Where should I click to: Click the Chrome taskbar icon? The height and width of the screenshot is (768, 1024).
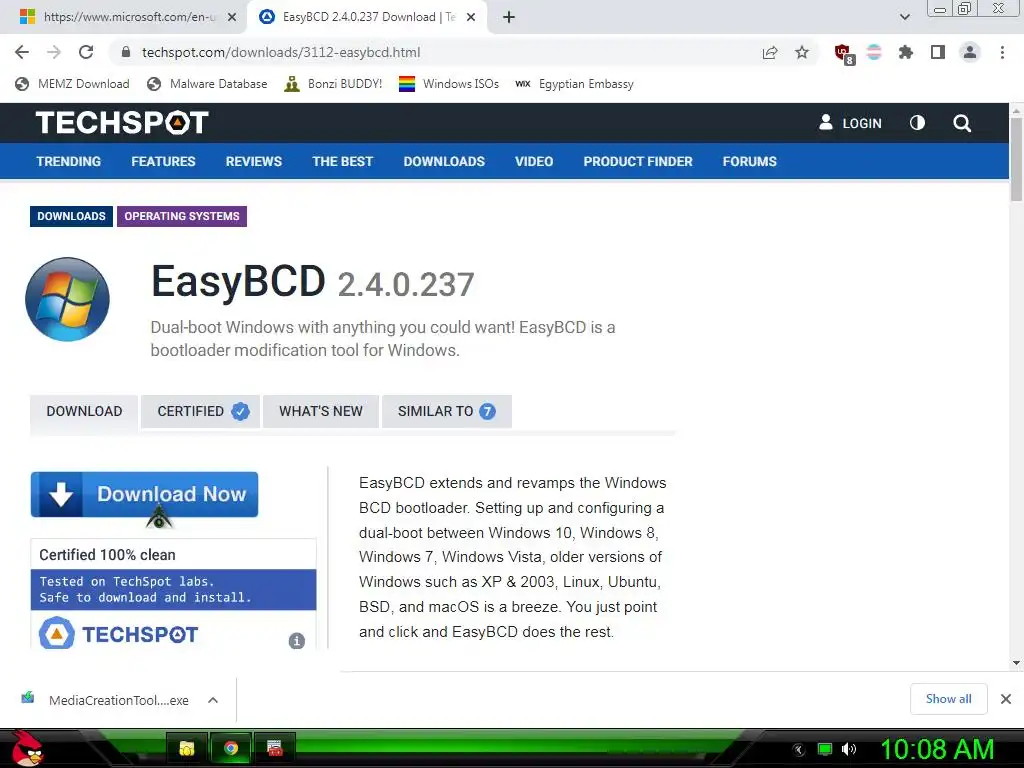tap(231, 748)
